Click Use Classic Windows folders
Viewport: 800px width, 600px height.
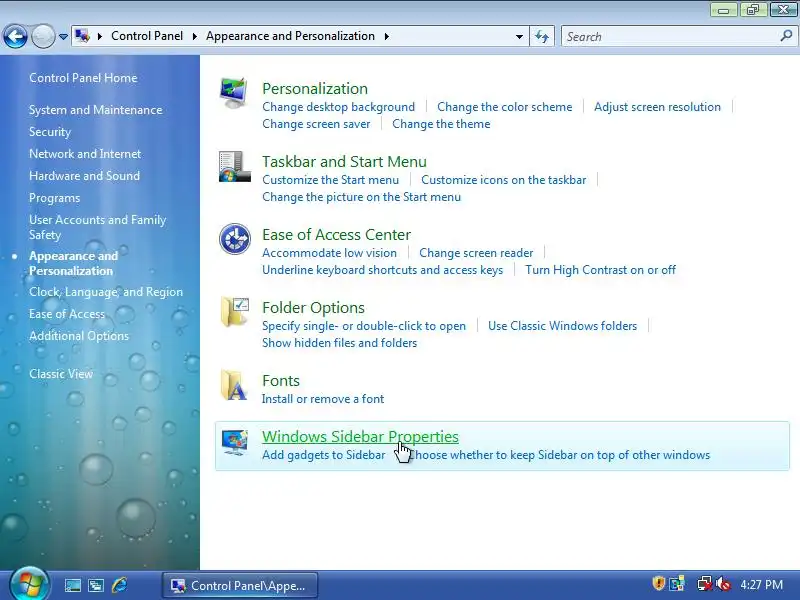pos(562,326)
